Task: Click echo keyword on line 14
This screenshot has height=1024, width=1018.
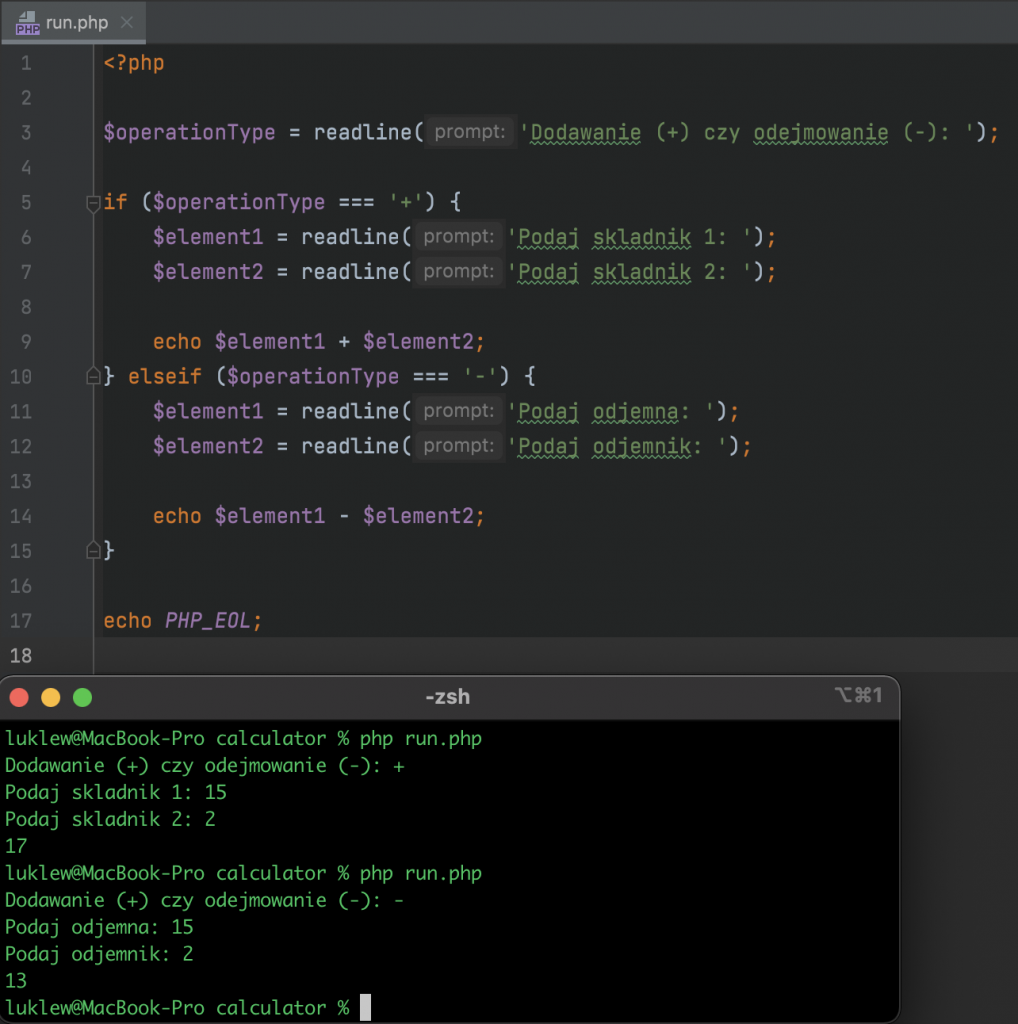Action: pos(177,516)
